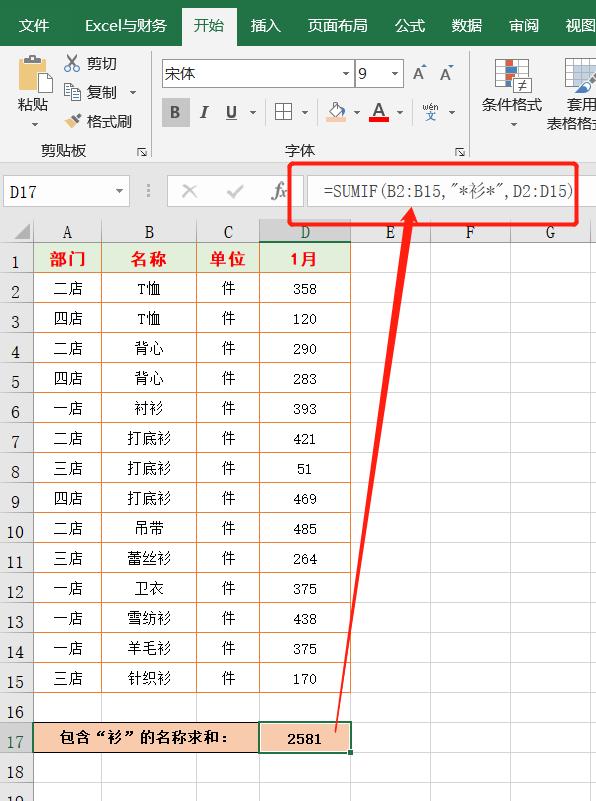596x801 pixels.
Task: Open the font (字体) group dialog launcher
Action: click(460, 152)
